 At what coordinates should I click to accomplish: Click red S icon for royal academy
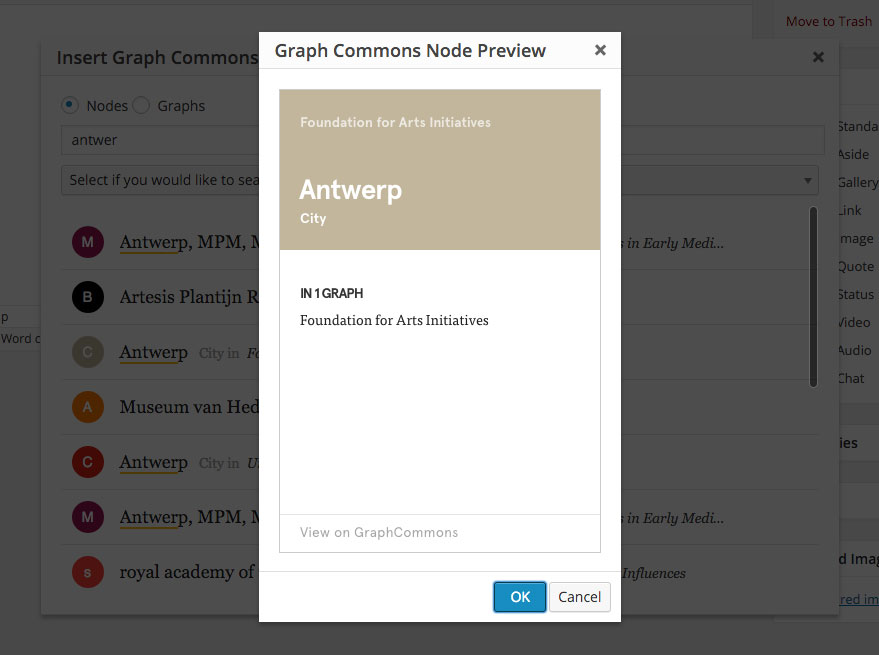[87, 573]
